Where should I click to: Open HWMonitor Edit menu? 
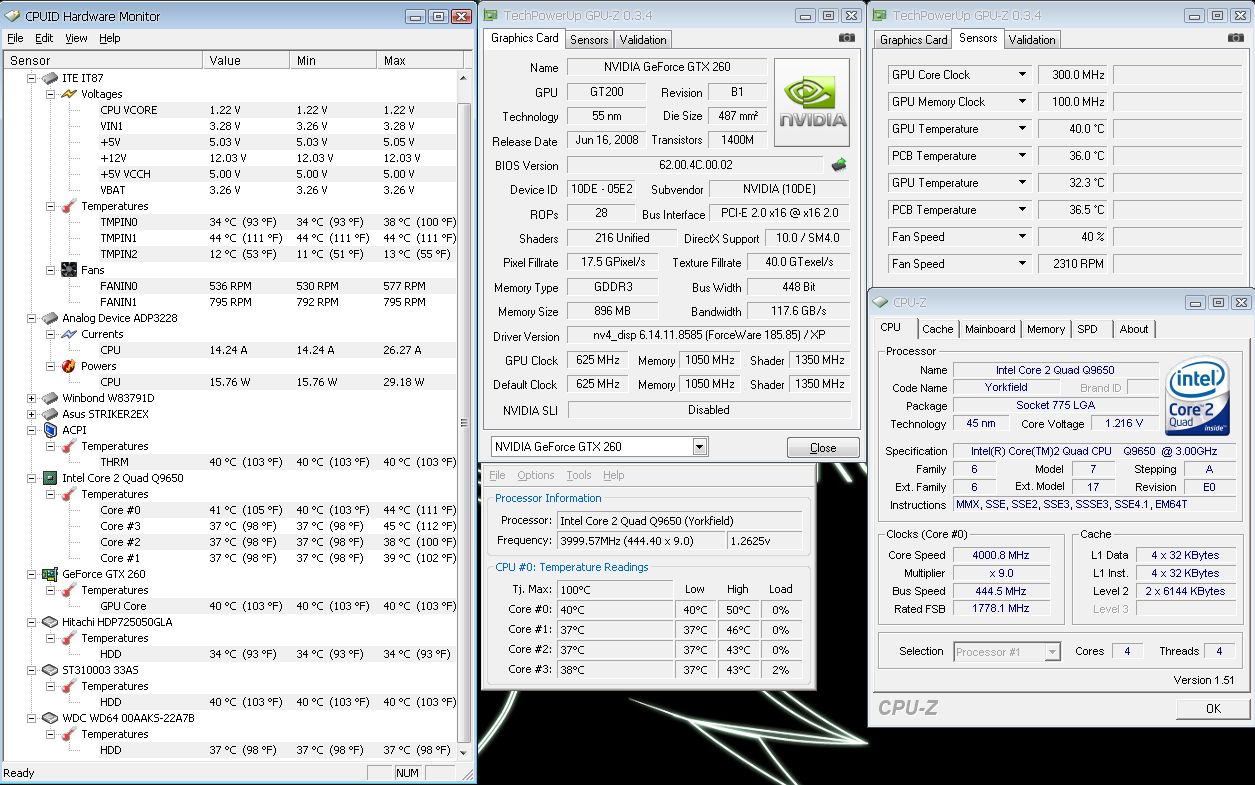(44, 38)
